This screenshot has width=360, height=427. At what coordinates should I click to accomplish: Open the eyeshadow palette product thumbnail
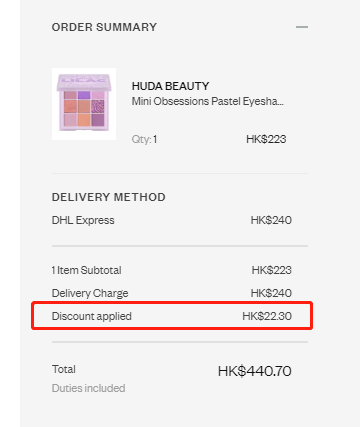click(84, 104)
